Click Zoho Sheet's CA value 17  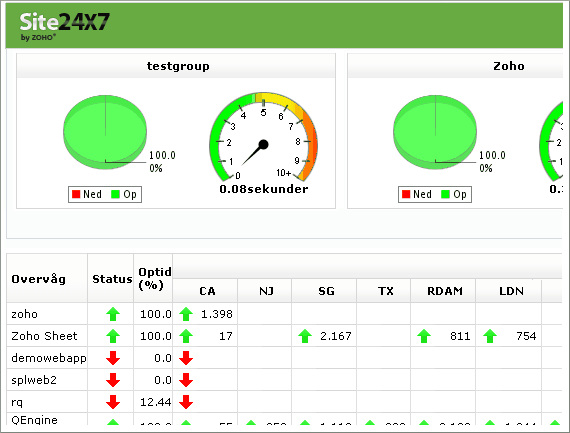(x=225, y=336)
